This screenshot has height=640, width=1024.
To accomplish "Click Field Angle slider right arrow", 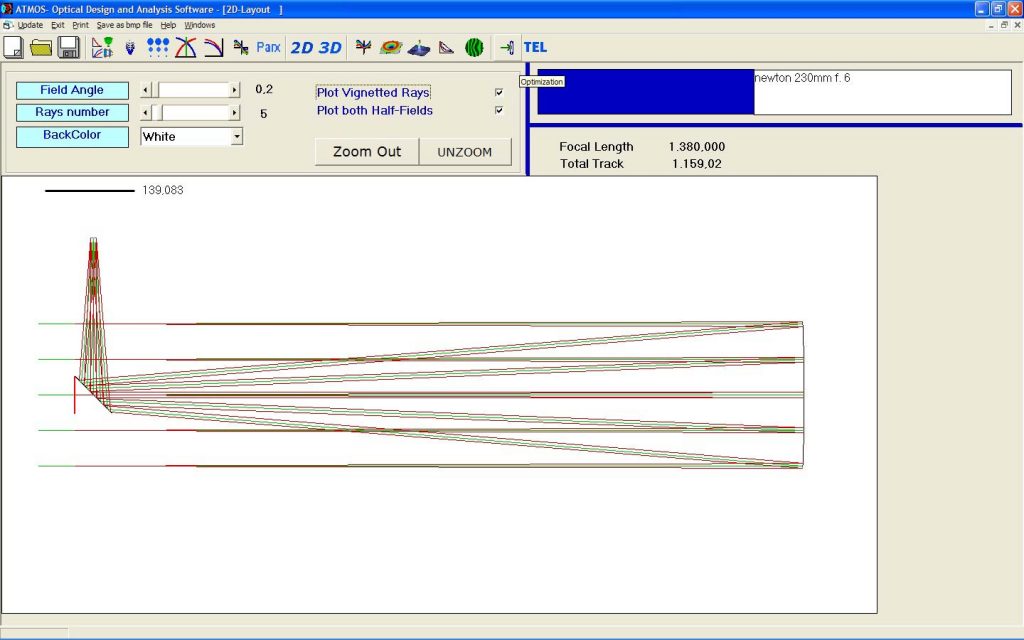I will (x=235, y=90).
